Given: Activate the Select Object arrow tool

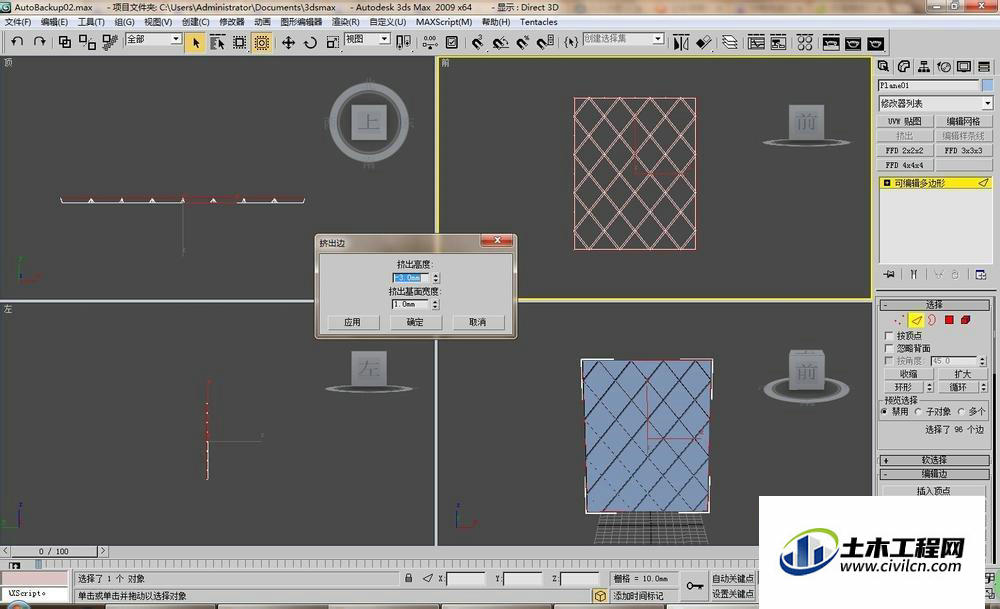Looking at the screenshot, I should (x=196, y=43).
